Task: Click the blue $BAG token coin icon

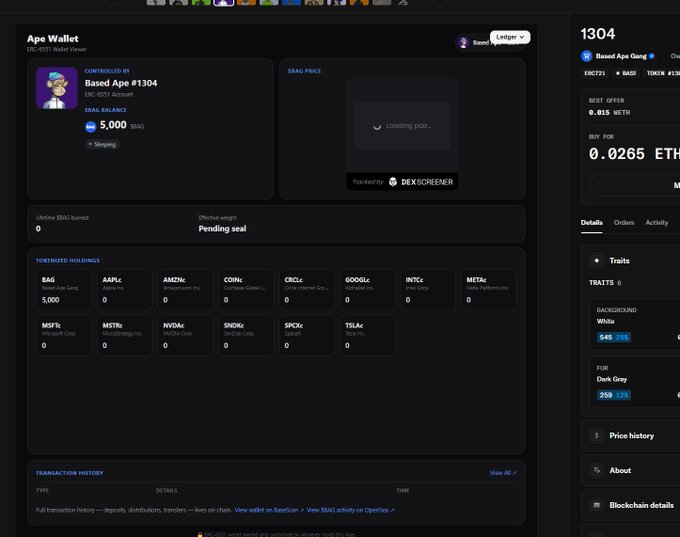Action: 91,127
